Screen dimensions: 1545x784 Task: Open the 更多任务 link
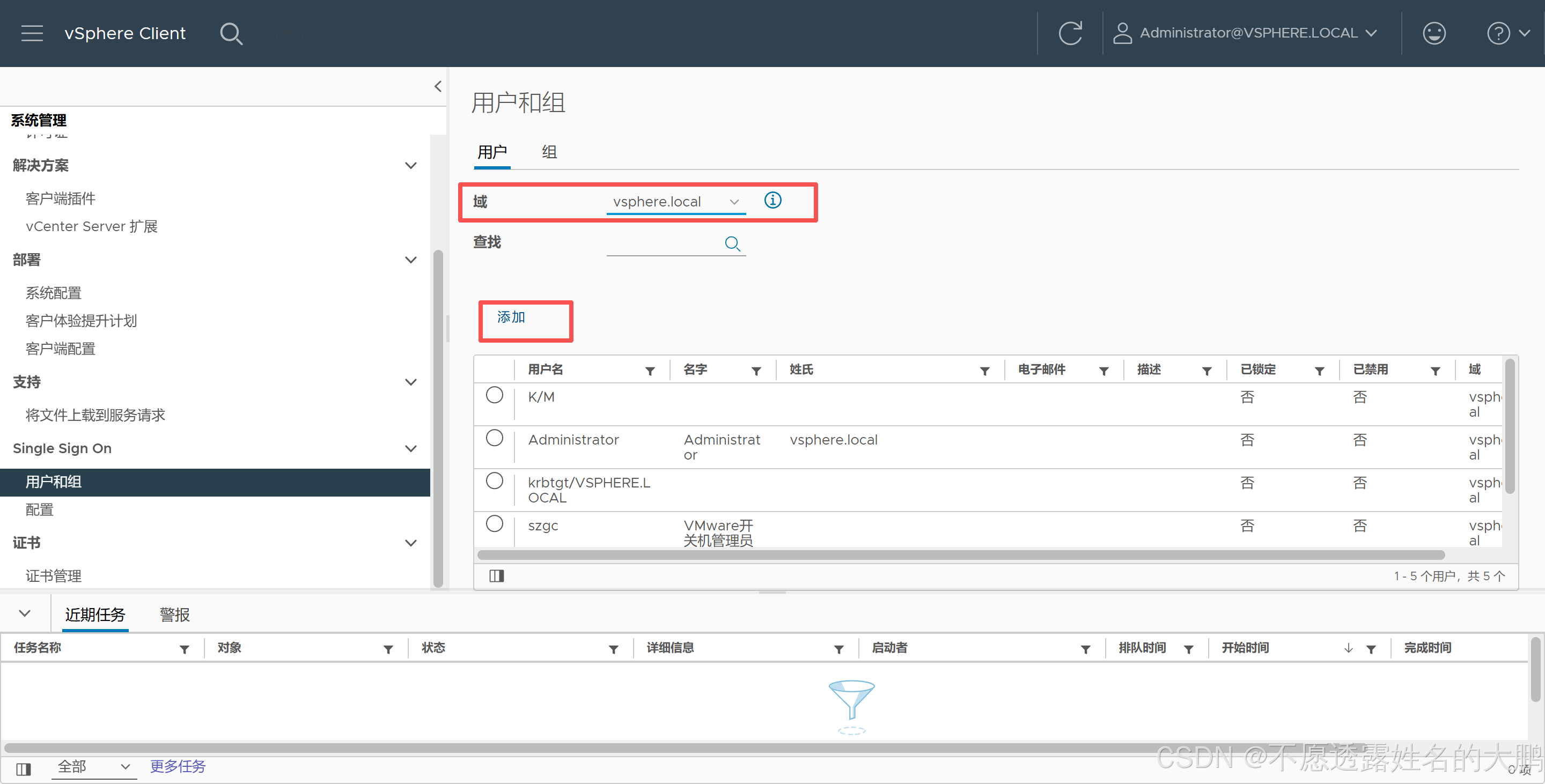(178, 766)
